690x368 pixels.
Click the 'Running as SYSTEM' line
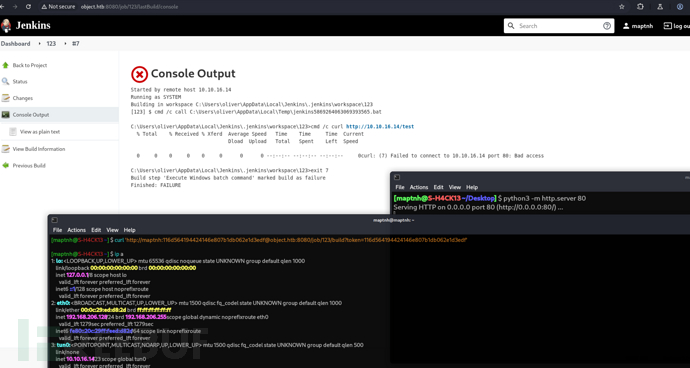coord(156,97)
